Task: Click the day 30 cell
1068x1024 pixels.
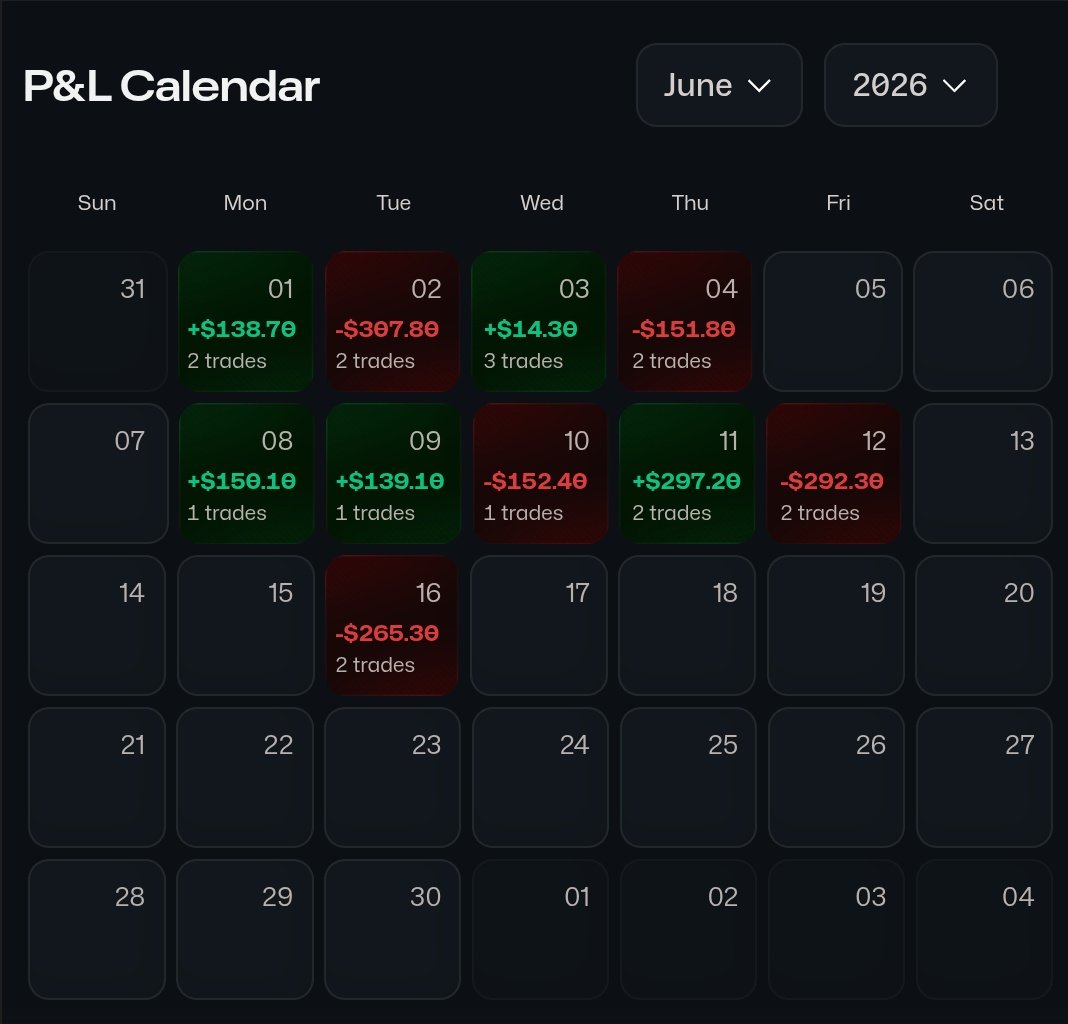Action: [392, 929]
